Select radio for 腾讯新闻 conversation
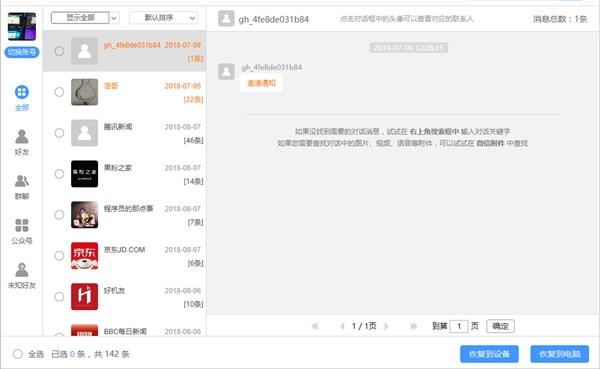The image size is (600, 369). coord(59,133)
